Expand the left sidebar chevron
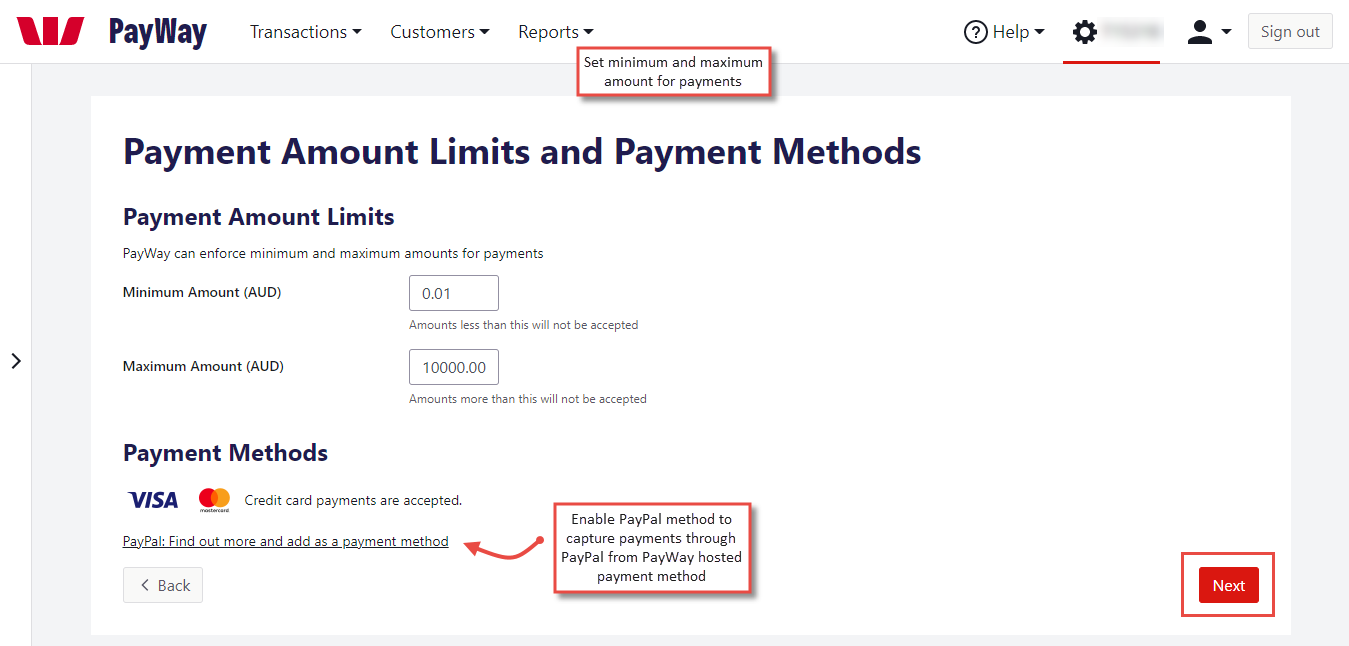 (16, 361)
